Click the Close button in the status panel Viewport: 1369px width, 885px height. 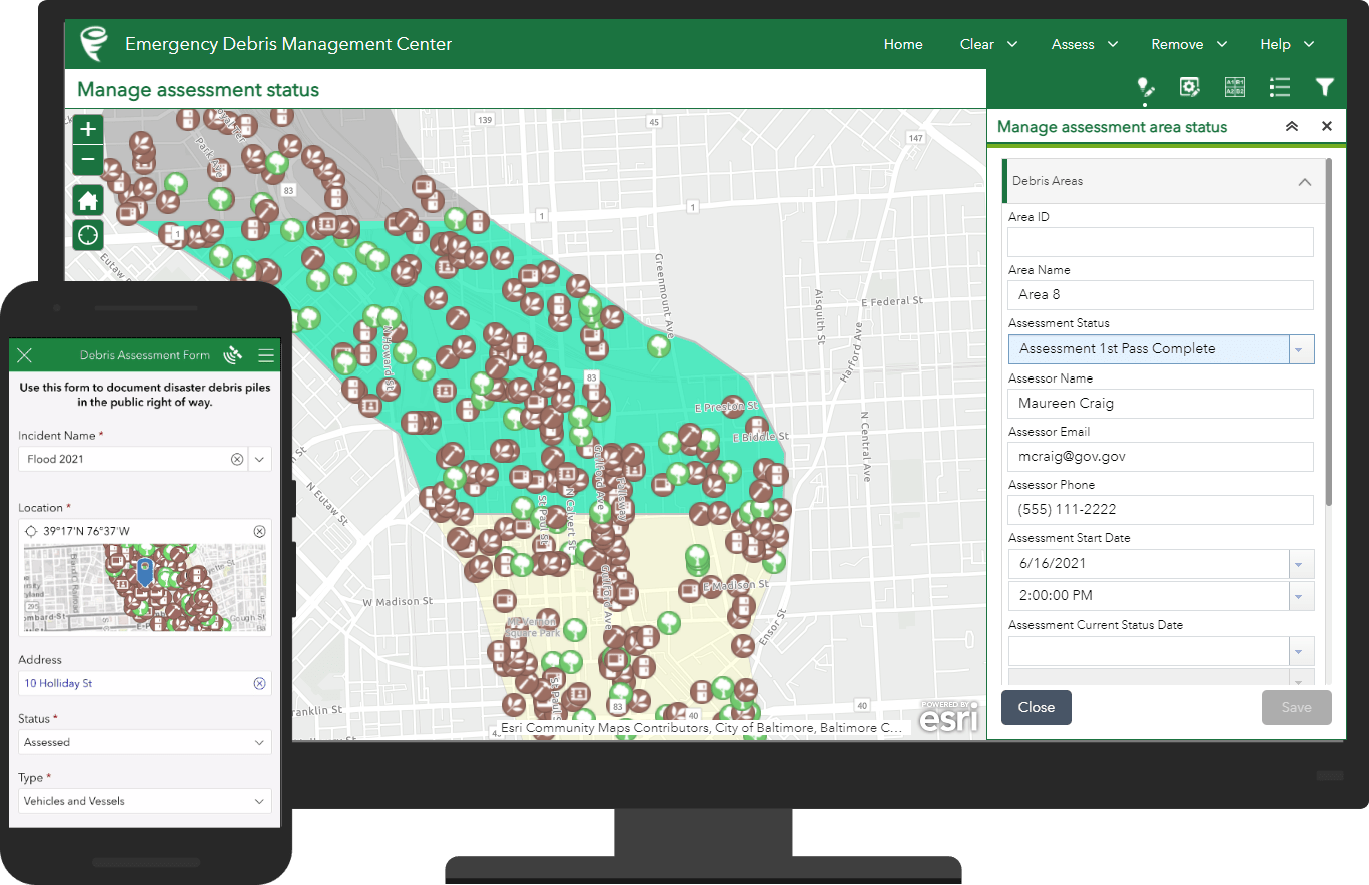click(x=1036, y=707)
